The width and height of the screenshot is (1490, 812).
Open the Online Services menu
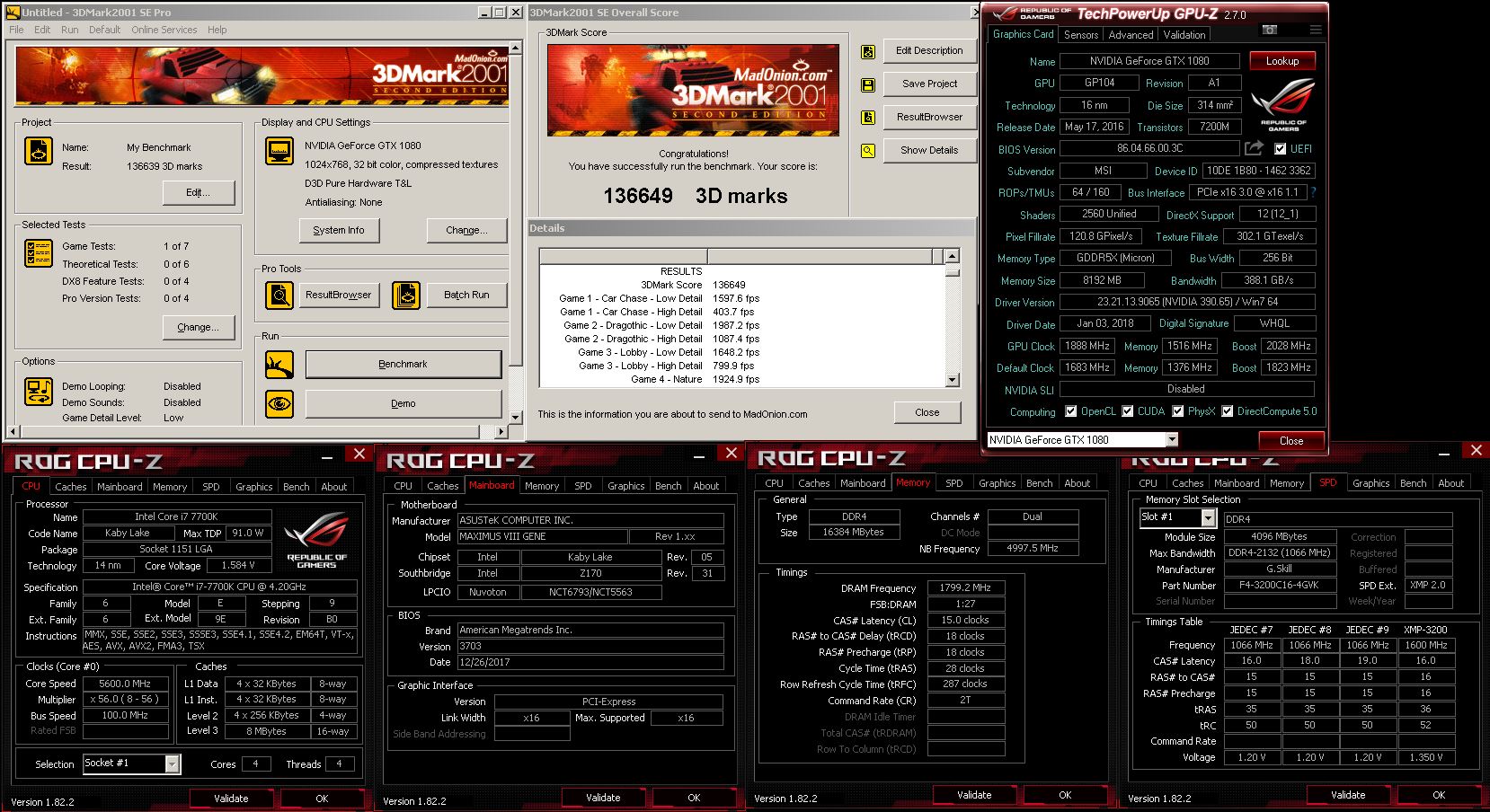164,30
